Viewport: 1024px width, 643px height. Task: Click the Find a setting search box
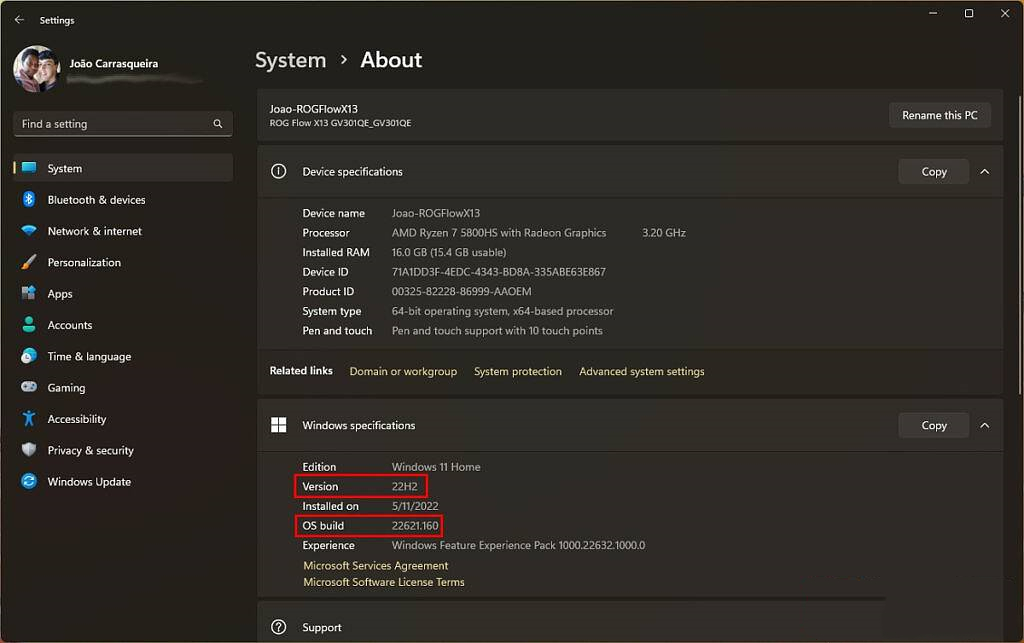tap(122, 123)
